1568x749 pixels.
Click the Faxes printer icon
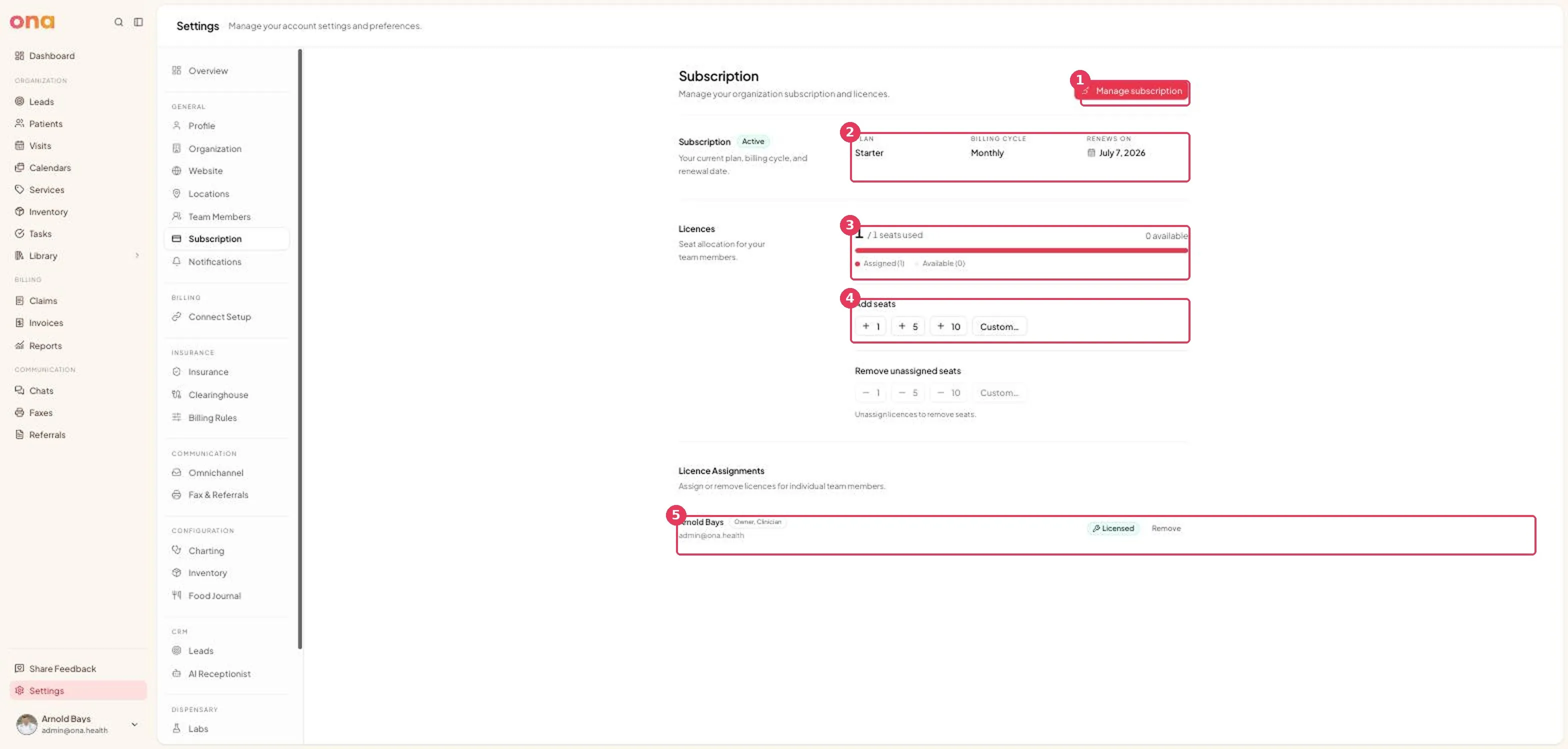(19, 412)
